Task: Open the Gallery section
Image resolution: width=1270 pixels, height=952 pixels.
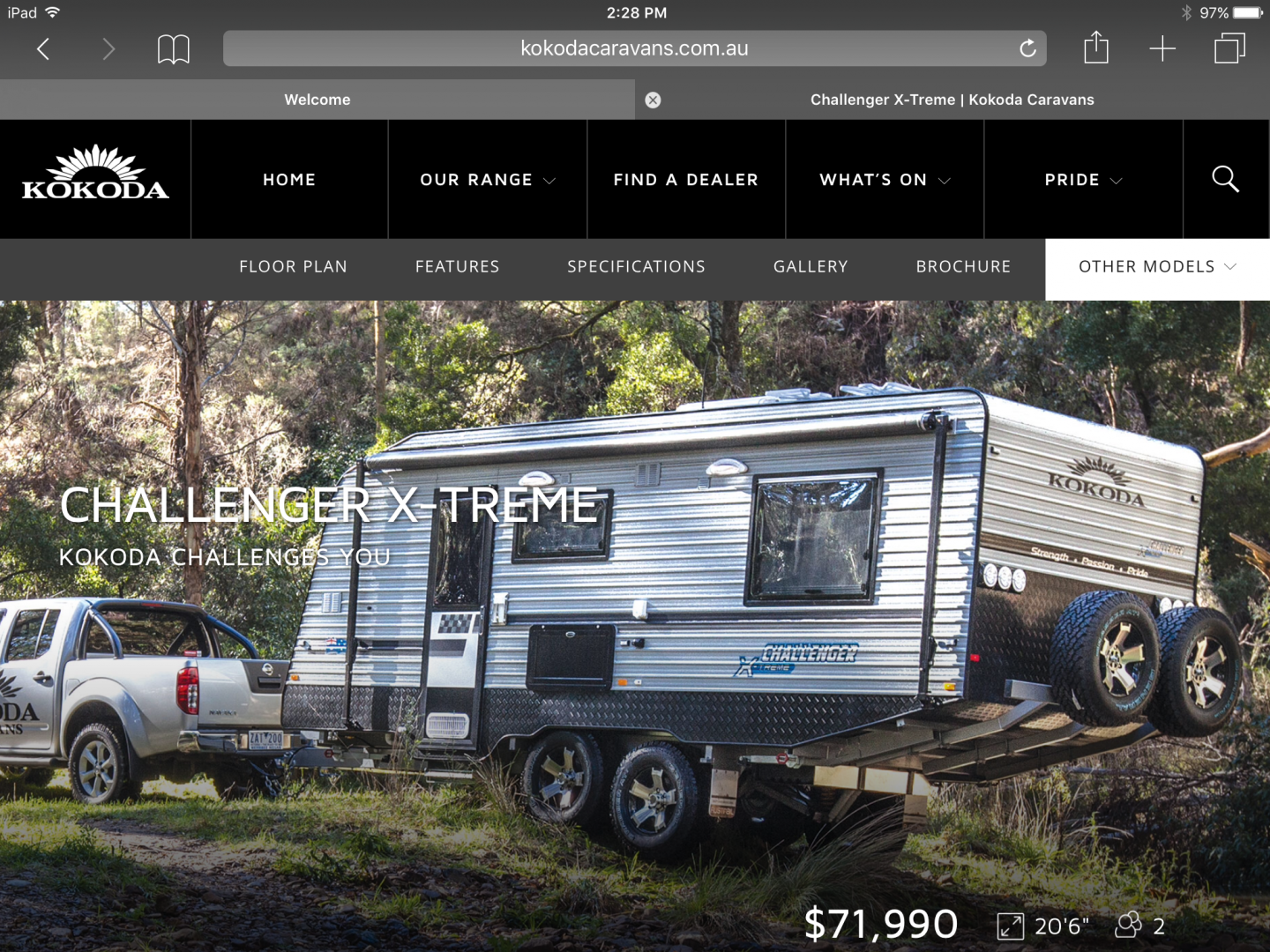Action: click(x=811, y=266)
